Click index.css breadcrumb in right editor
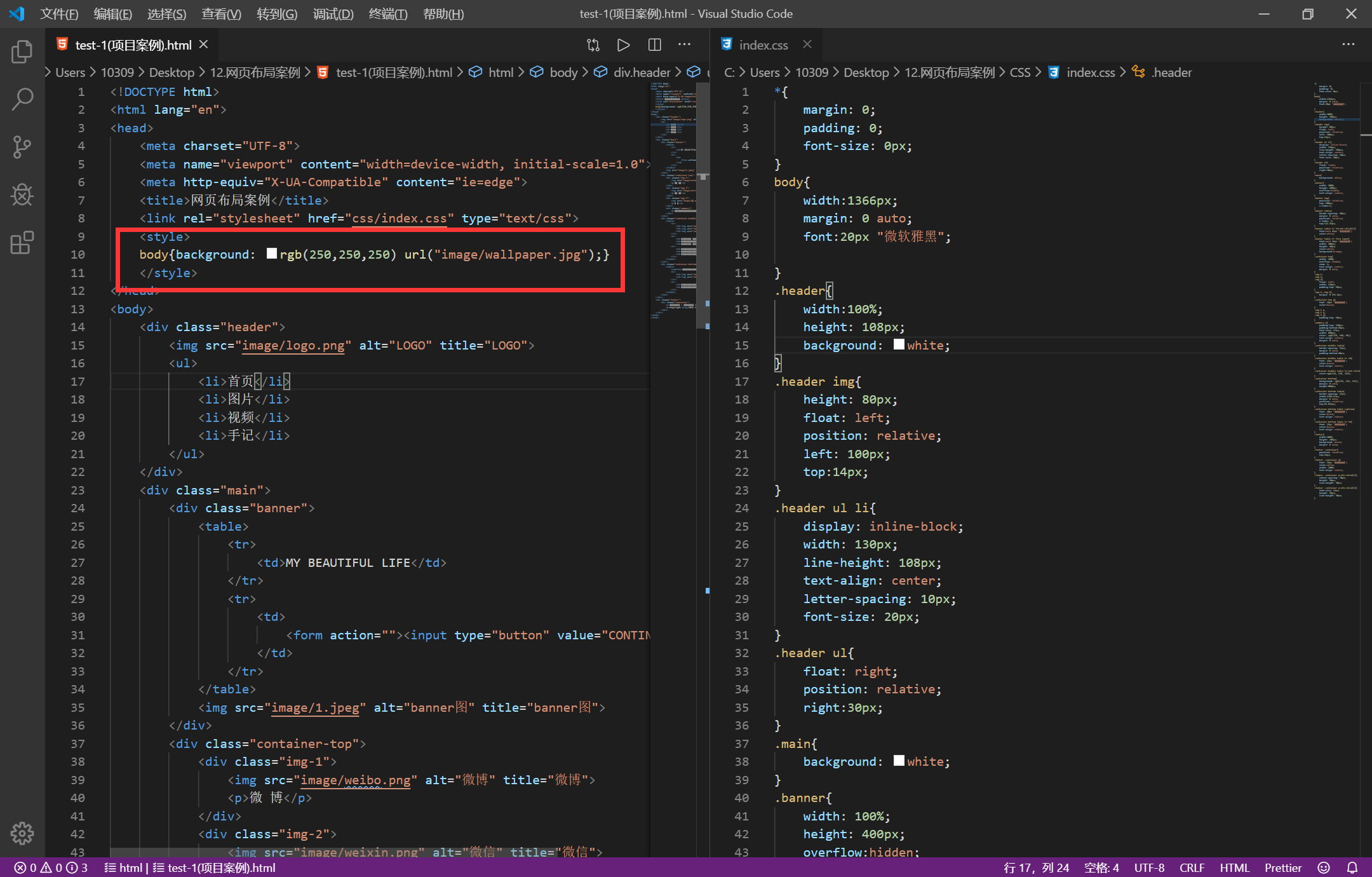The image size is (1372, 877). 1090,72
